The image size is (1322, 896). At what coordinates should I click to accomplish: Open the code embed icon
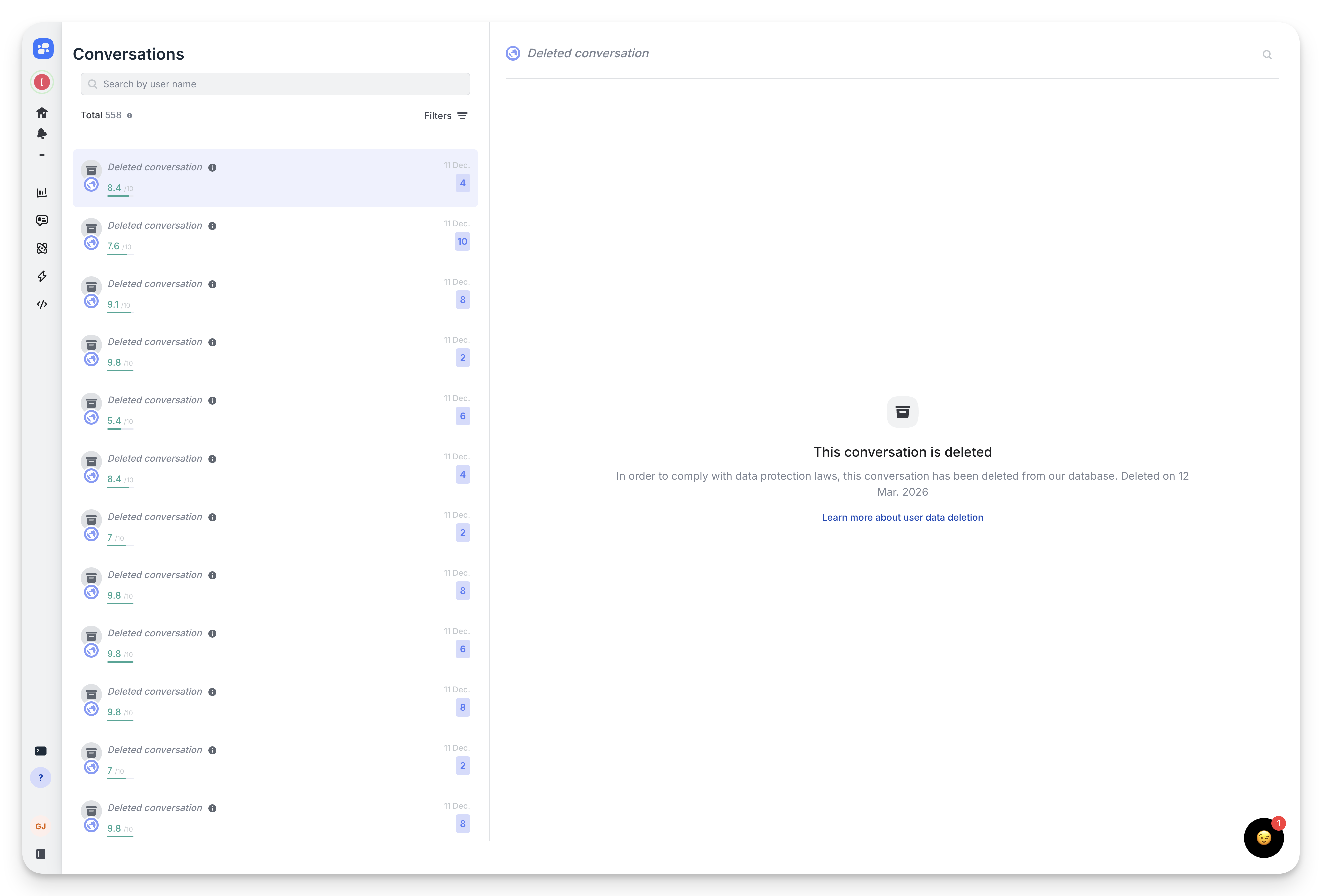42,304
